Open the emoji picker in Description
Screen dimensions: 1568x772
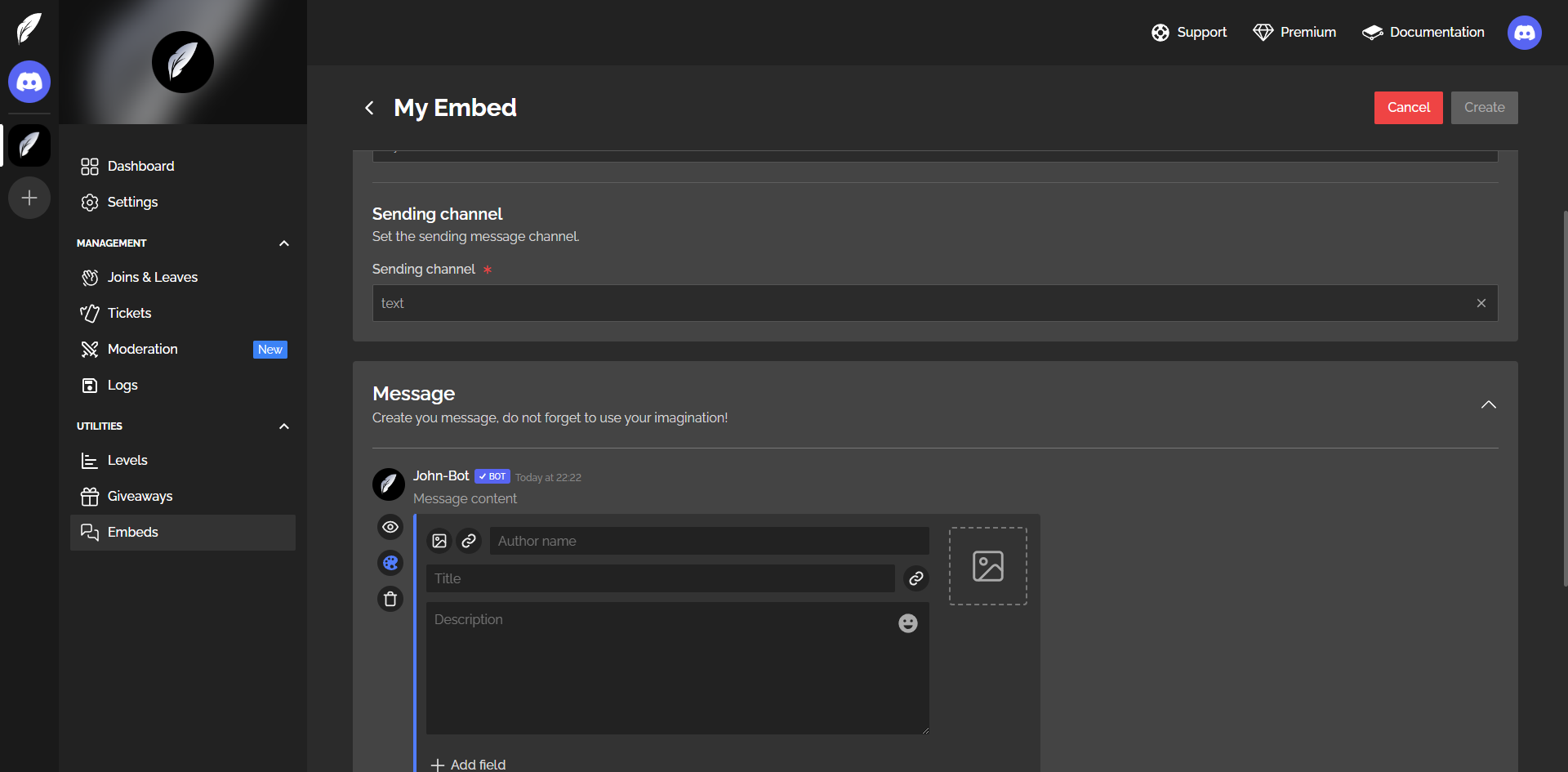[x=907, y=623]
